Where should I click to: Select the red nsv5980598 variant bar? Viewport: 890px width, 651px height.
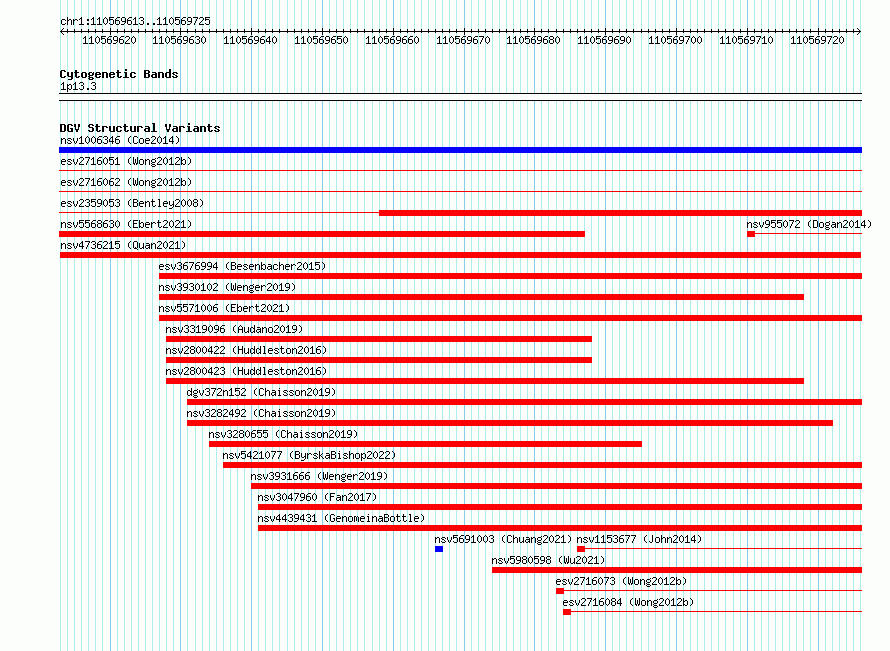tap(677, 570)
